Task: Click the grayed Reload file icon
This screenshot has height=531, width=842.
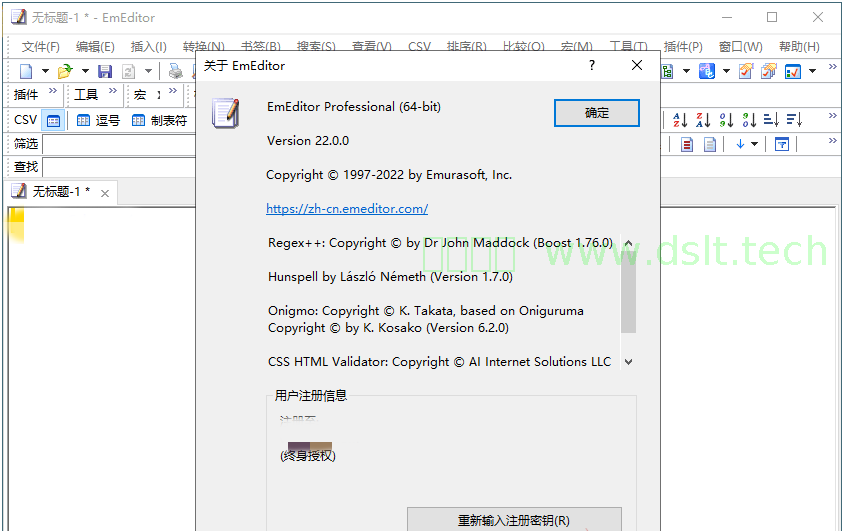Action: coord(128,71)
